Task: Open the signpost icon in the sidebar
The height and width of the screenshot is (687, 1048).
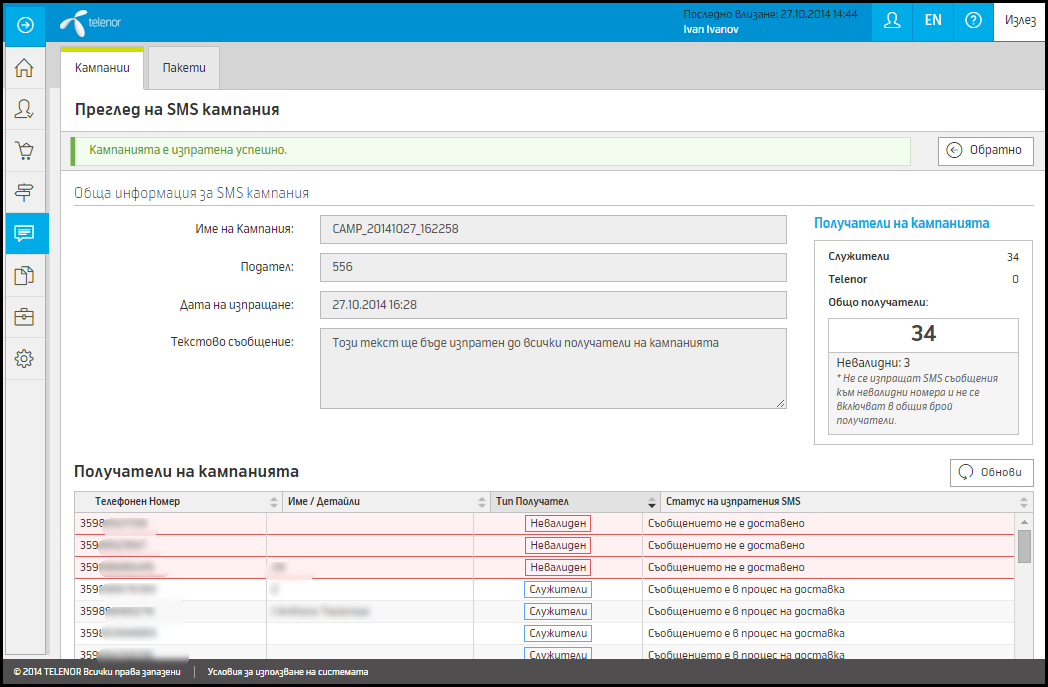Action: click(x=25, y=192)
